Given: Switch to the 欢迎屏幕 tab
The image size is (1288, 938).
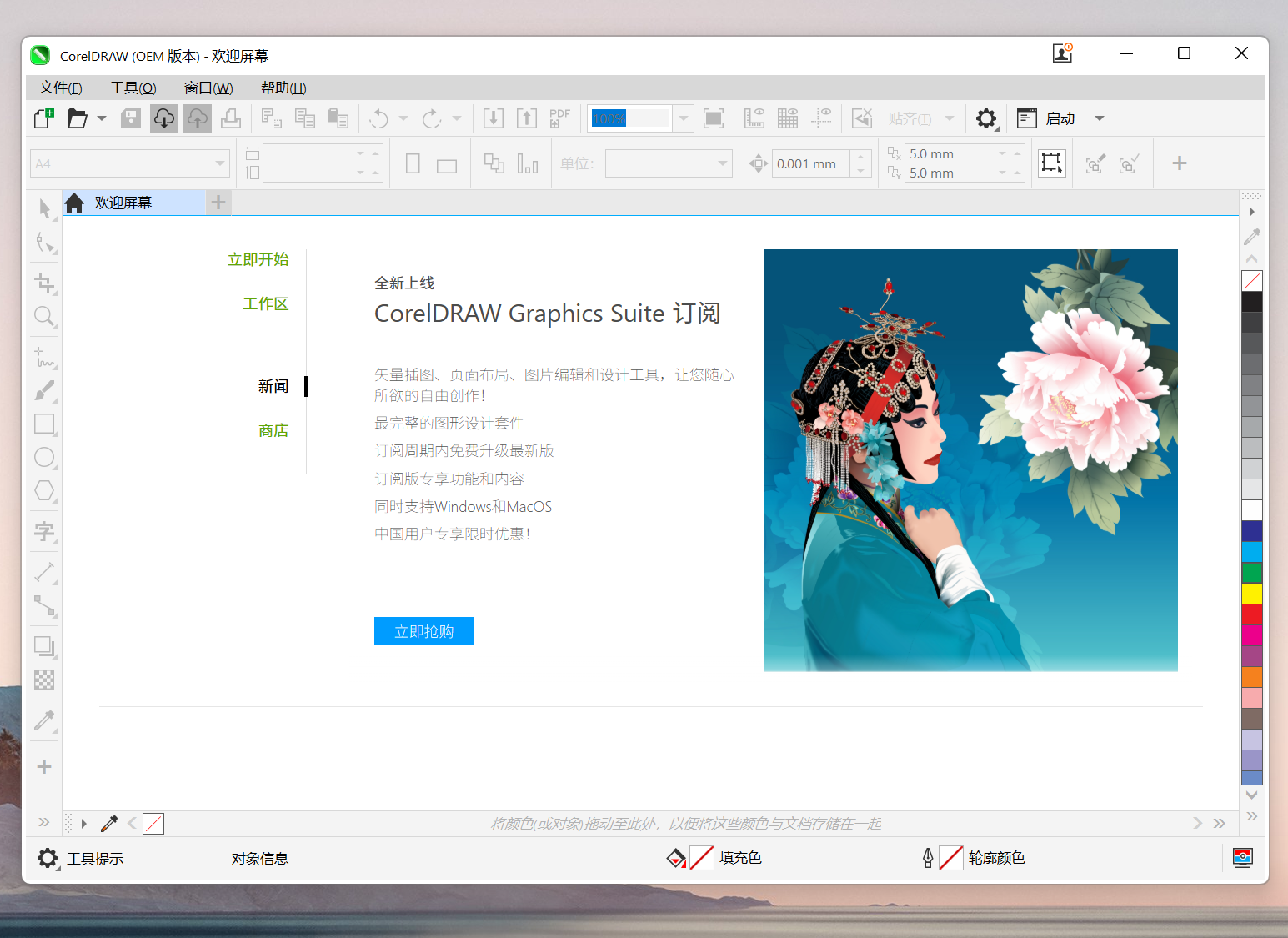Looking at the screenshot, I should pyautogui.click(x=133, y=203).
